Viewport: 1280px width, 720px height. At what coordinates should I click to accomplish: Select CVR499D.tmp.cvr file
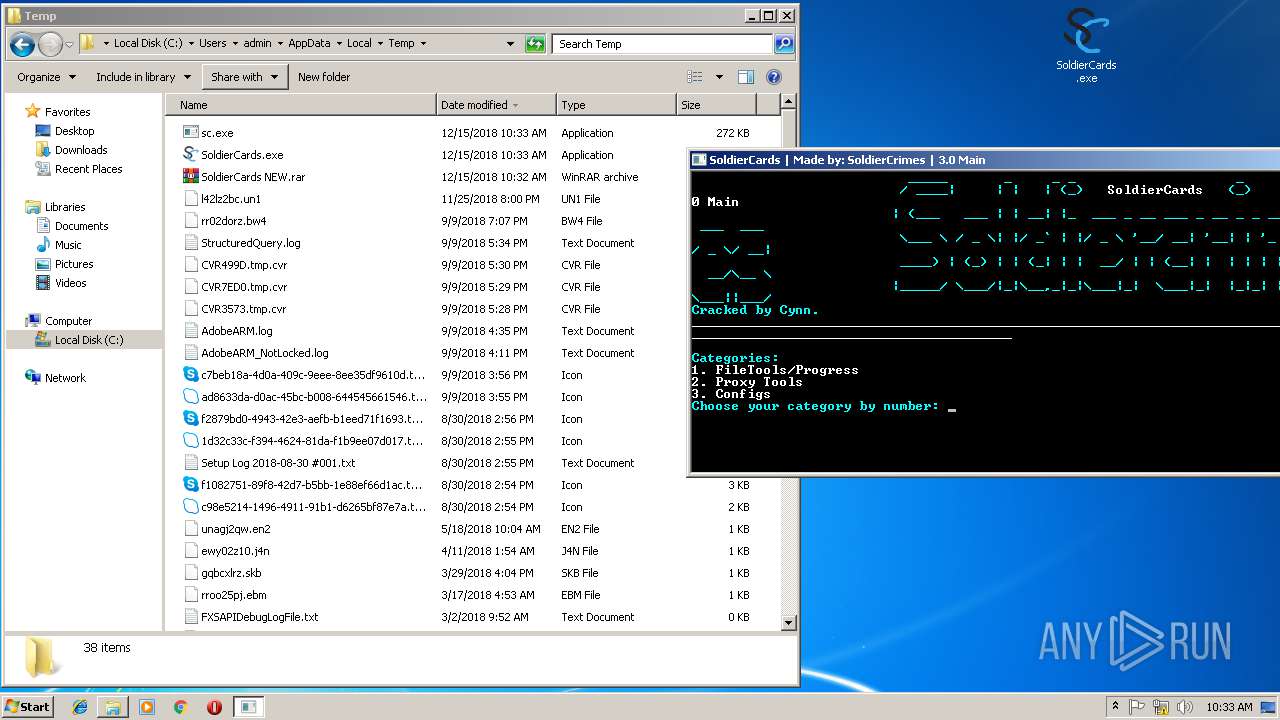[243, 265]
